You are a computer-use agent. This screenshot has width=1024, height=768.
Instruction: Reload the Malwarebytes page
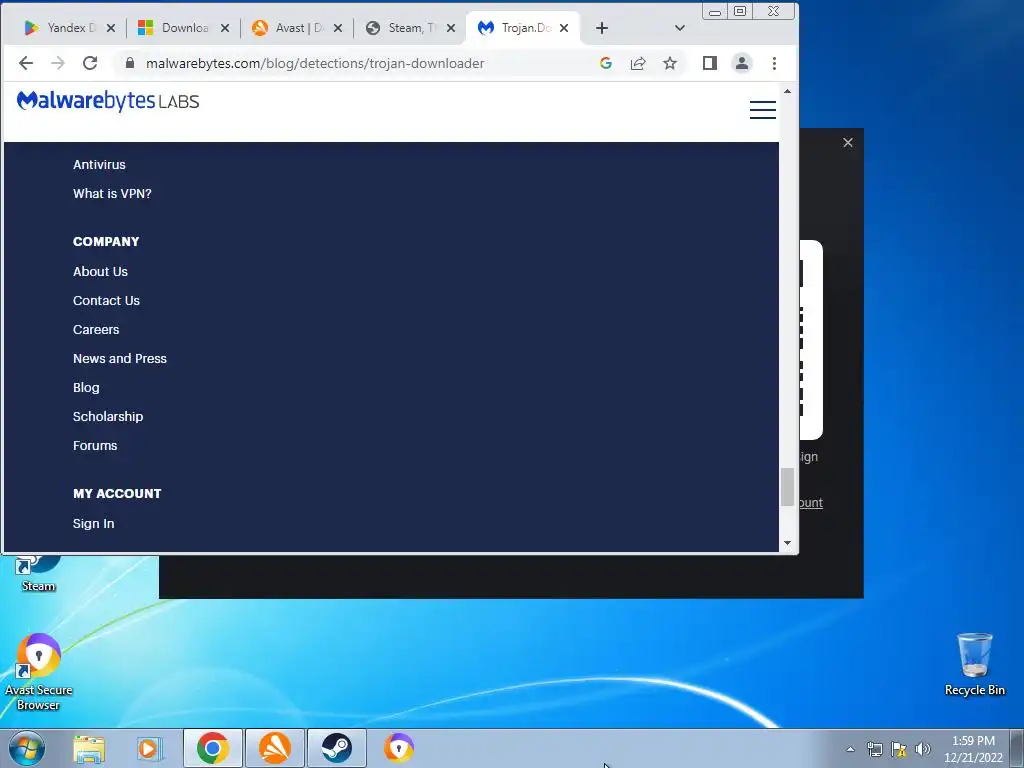click(x=90, y=63)
